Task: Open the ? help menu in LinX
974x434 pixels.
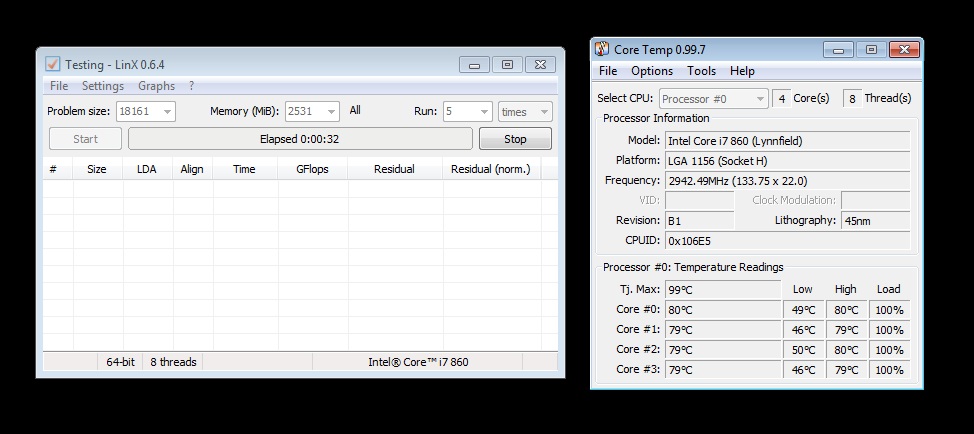Action: coord(192,86)
